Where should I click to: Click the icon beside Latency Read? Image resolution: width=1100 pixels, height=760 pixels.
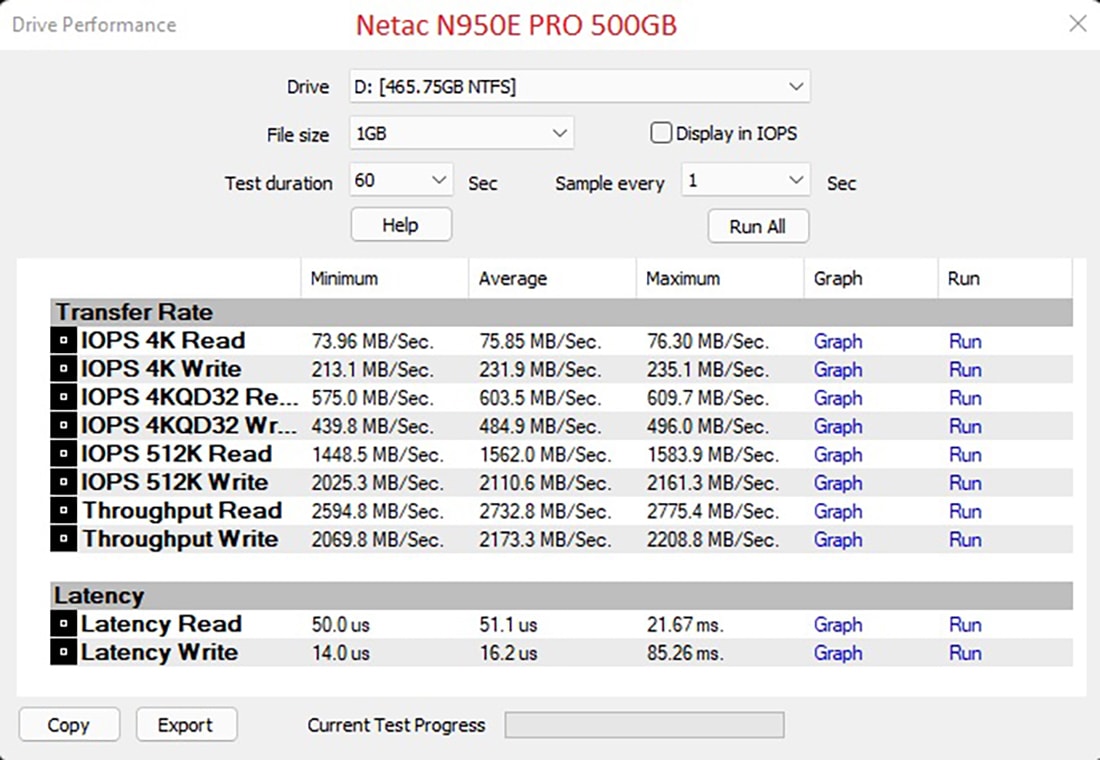(x=63, y=625)
